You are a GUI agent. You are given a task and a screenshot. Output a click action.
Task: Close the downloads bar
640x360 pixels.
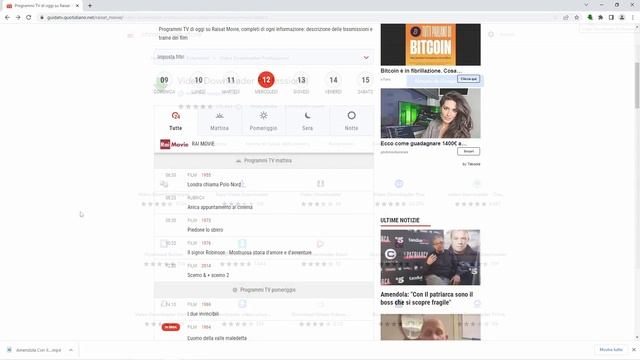point(634,350)
